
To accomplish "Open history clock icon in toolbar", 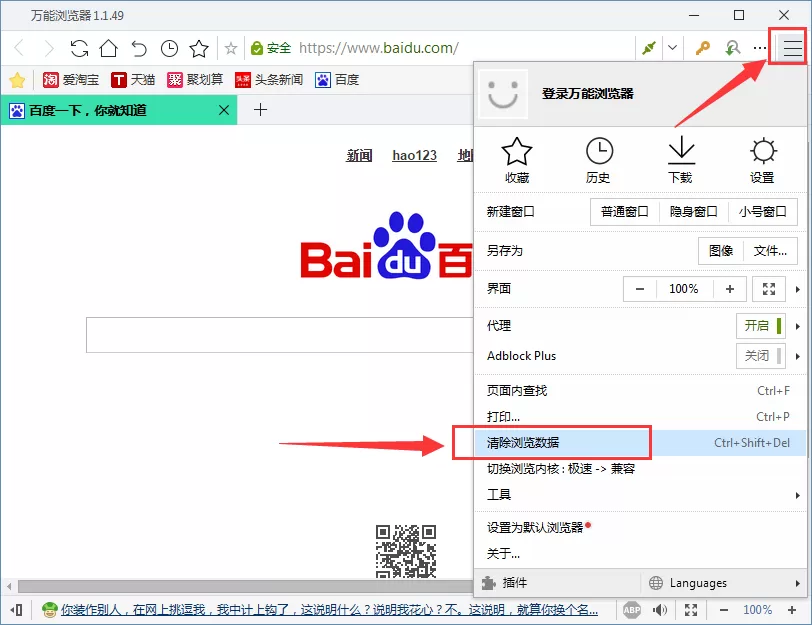I will coord(169,49).
